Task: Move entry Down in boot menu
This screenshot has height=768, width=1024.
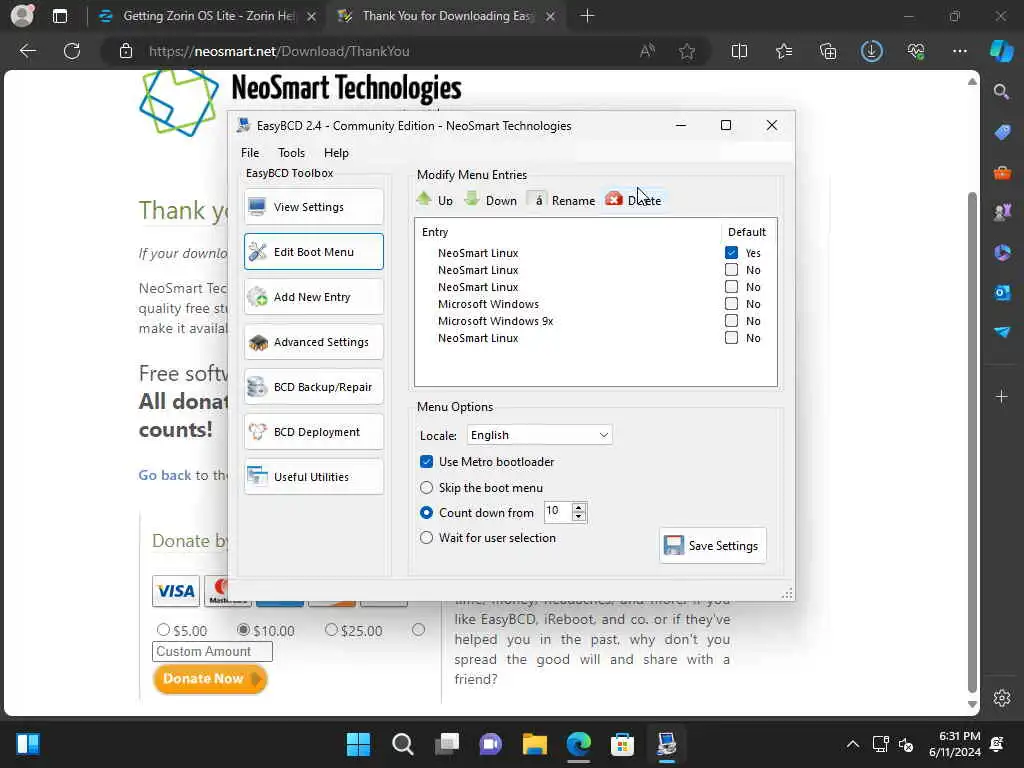Action: (490, 200)
